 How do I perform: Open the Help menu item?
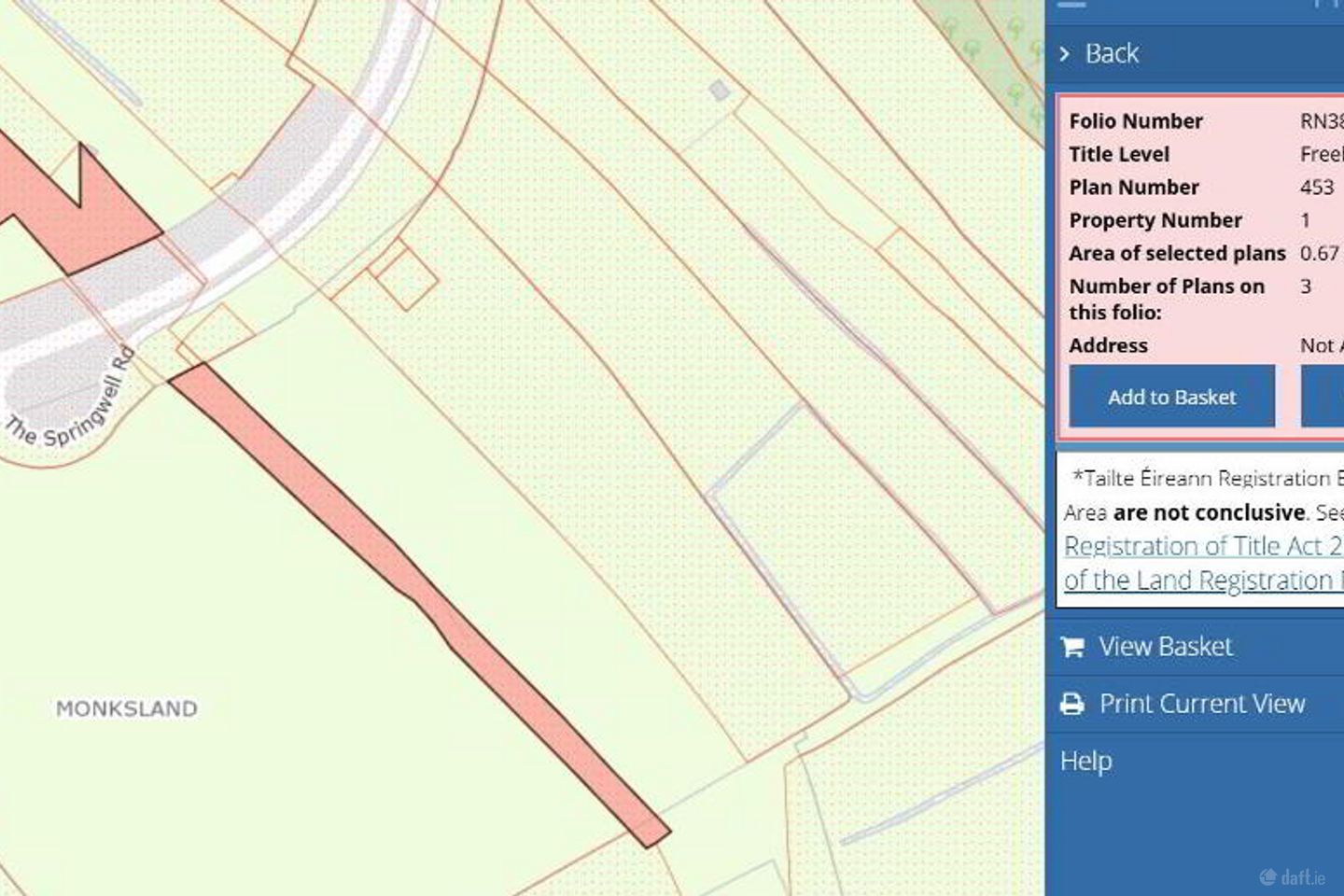point(1085,761)
